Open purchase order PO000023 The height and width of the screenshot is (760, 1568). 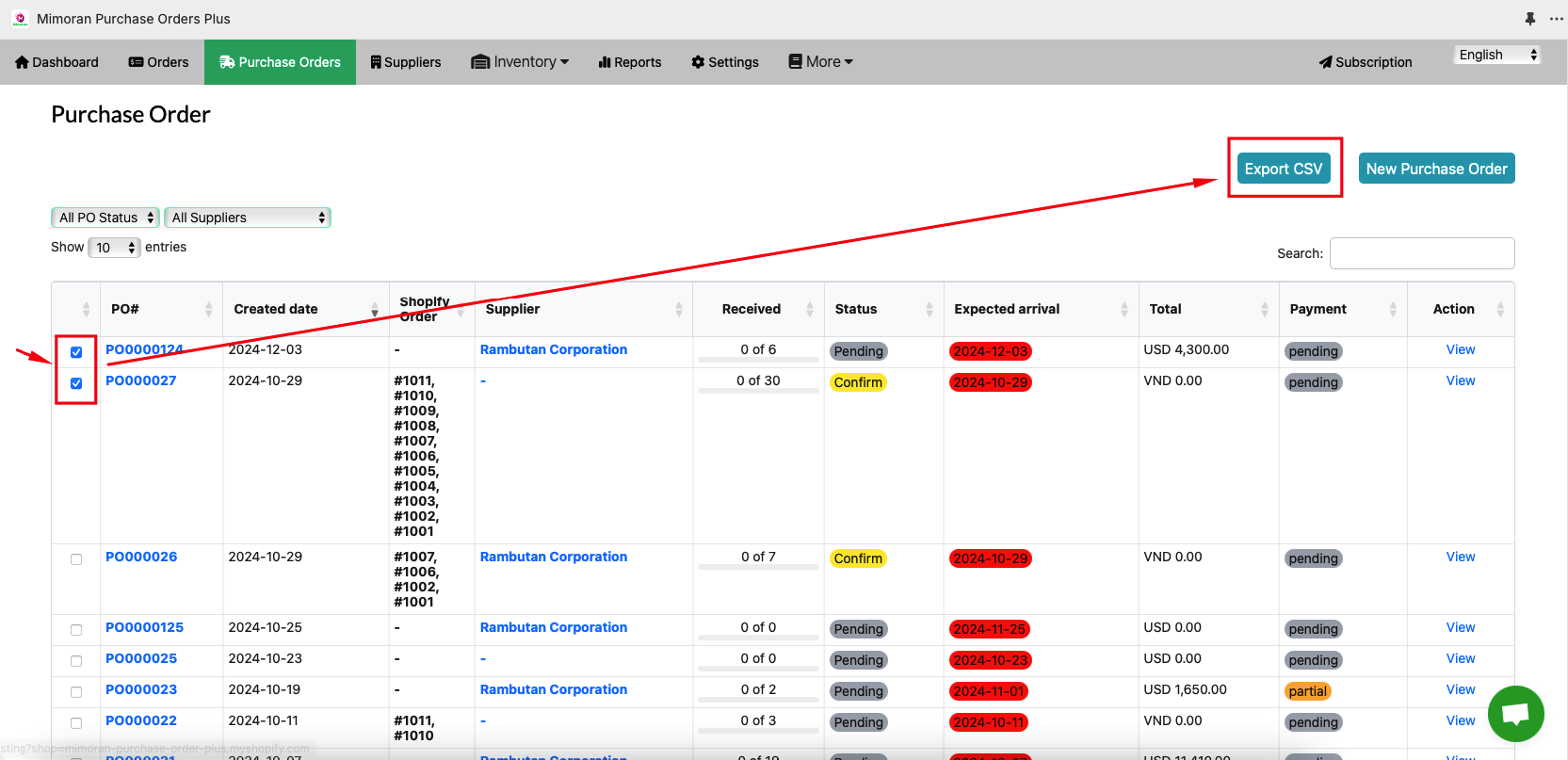[141, 689]
